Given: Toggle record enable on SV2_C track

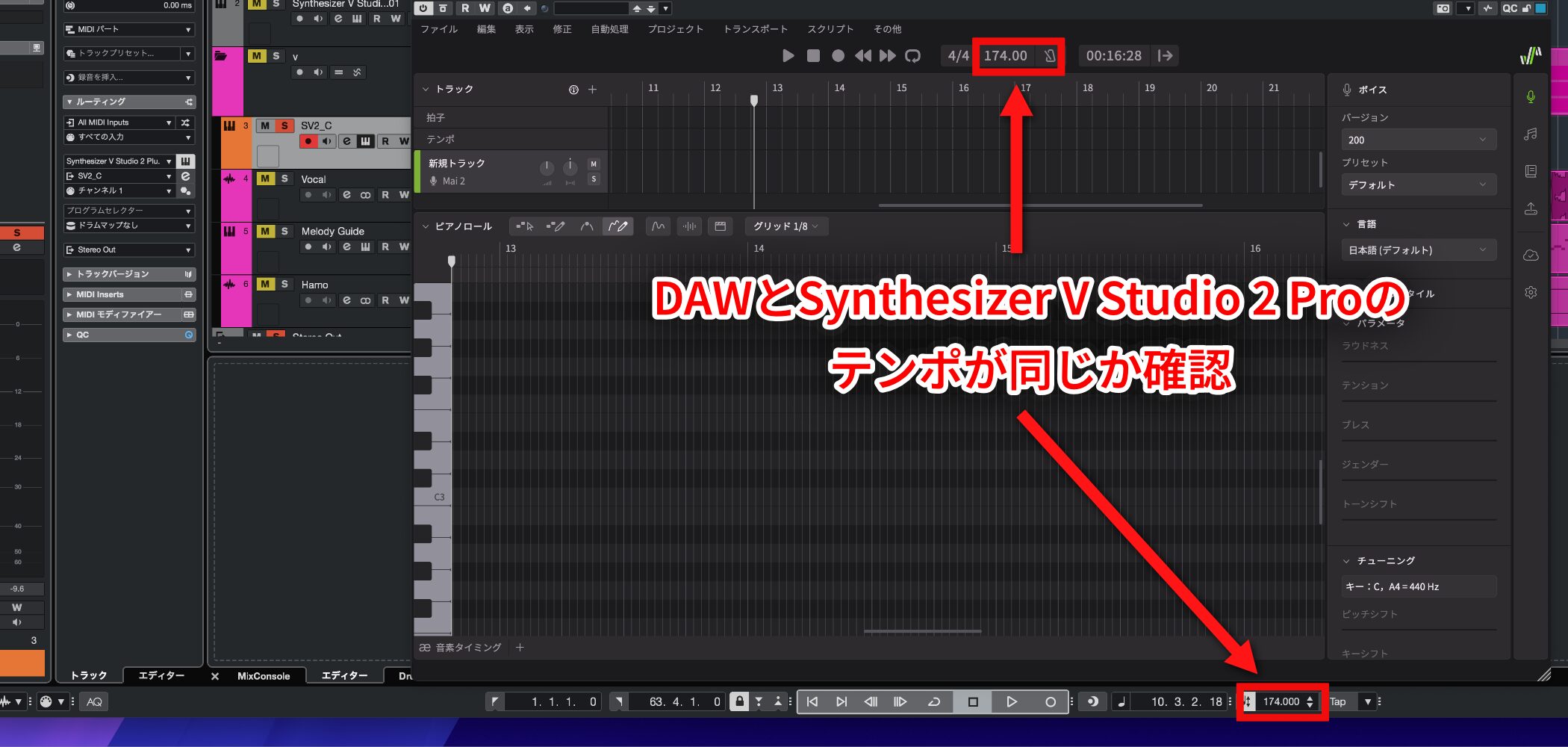Looking at the screenshot, I should point(308,141).
